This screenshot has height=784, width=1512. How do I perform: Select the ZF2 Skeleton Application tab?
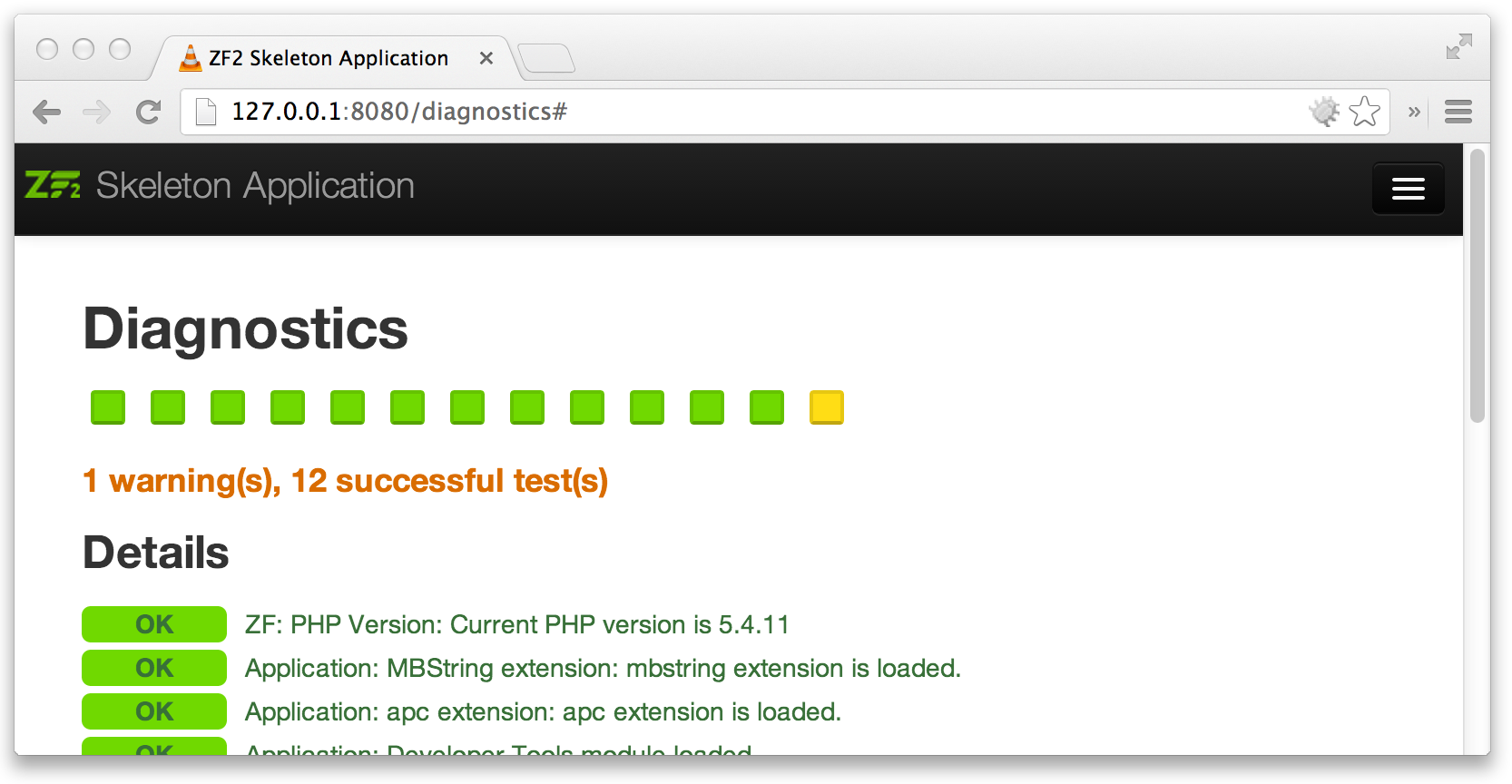click(328, 59)
